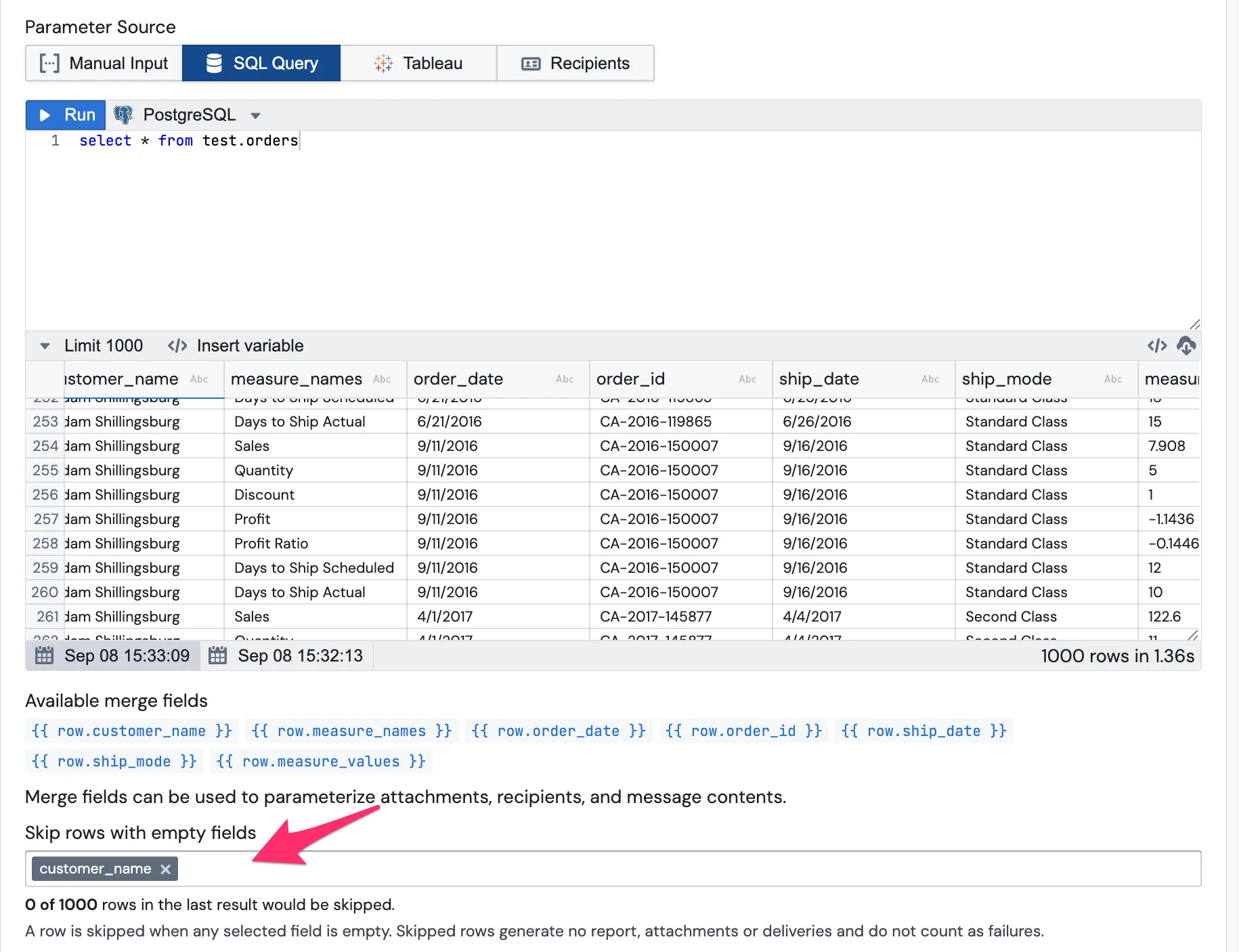Select the SQL Query tab

(x=261, y=63)
